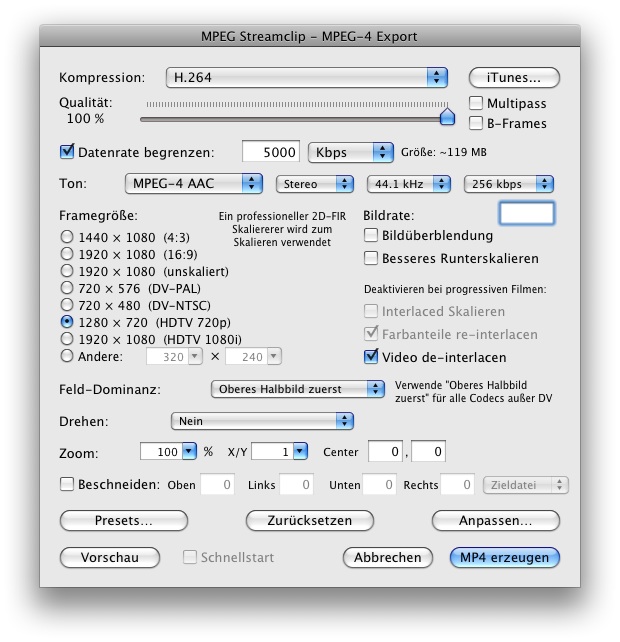Disable Video de-interlacen checkbox

click(372, 357)
